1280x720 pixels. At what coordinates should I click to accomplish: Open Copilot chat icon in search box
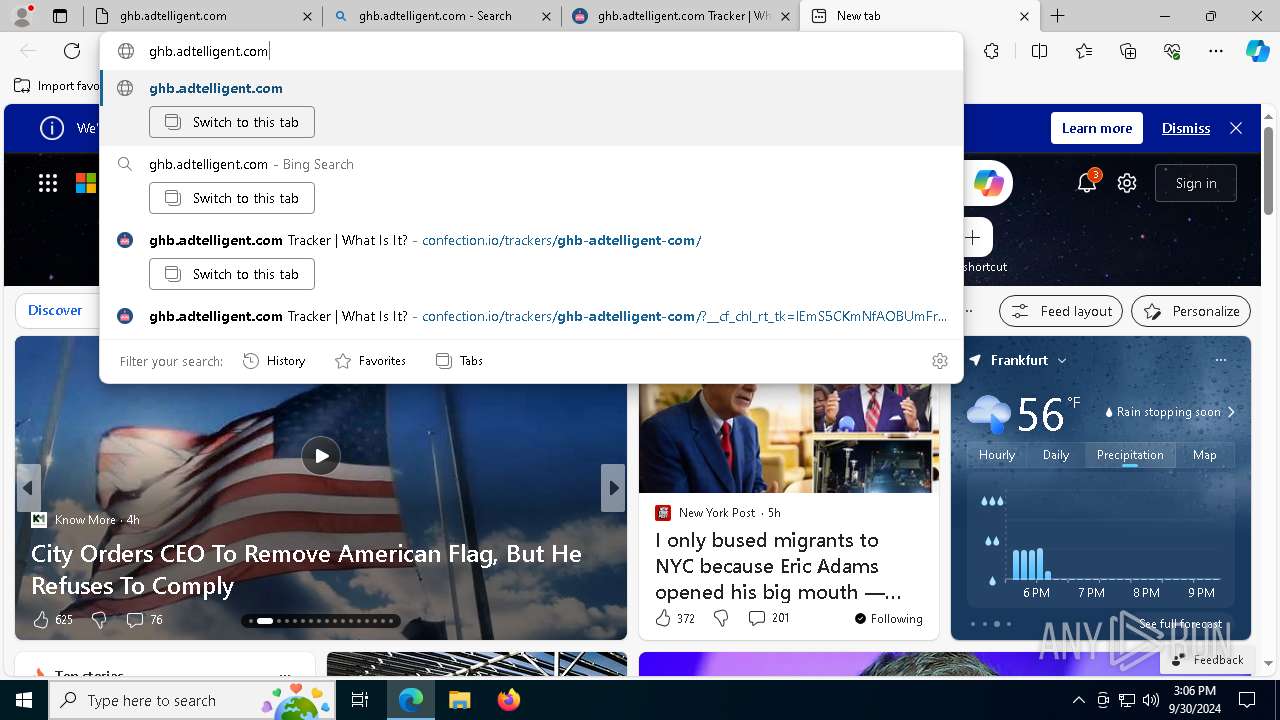[x=989, y=183]
